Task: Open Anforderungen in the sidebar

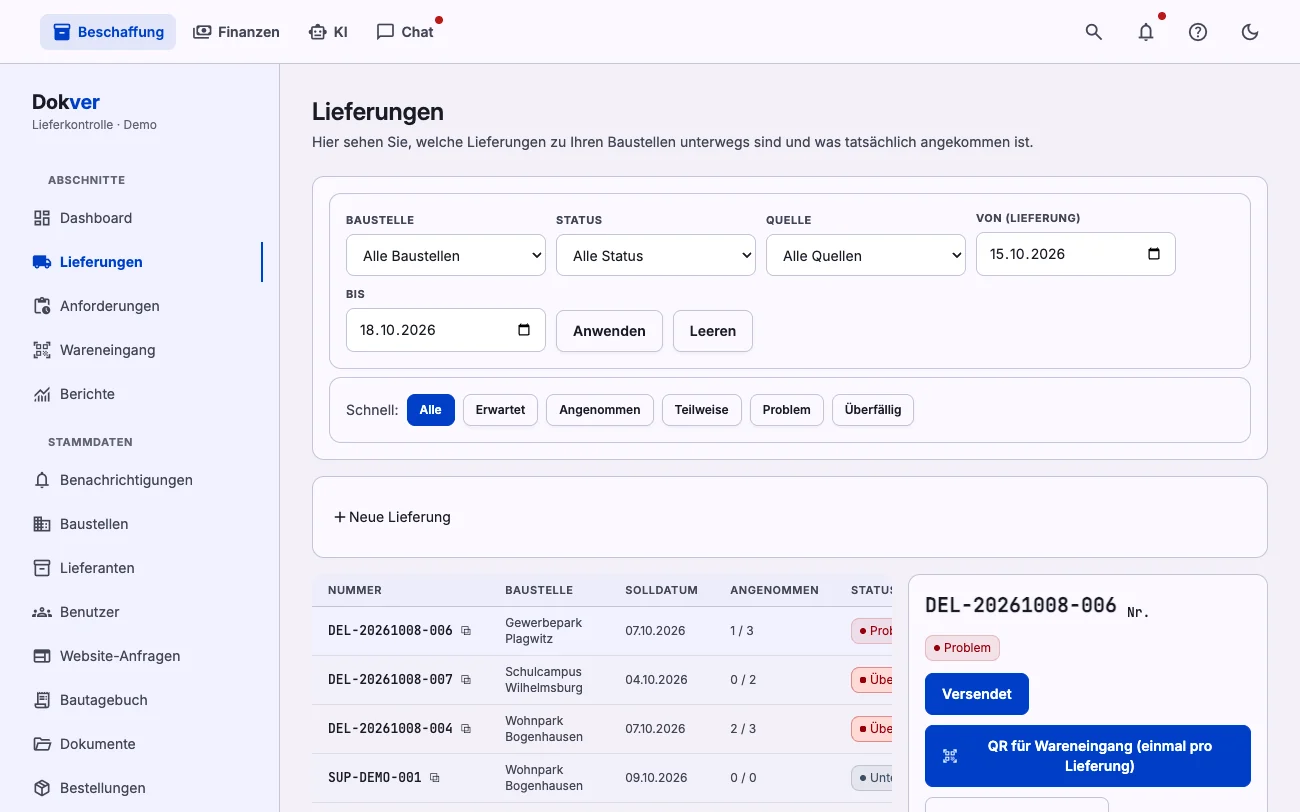Action: coord(140,306)
